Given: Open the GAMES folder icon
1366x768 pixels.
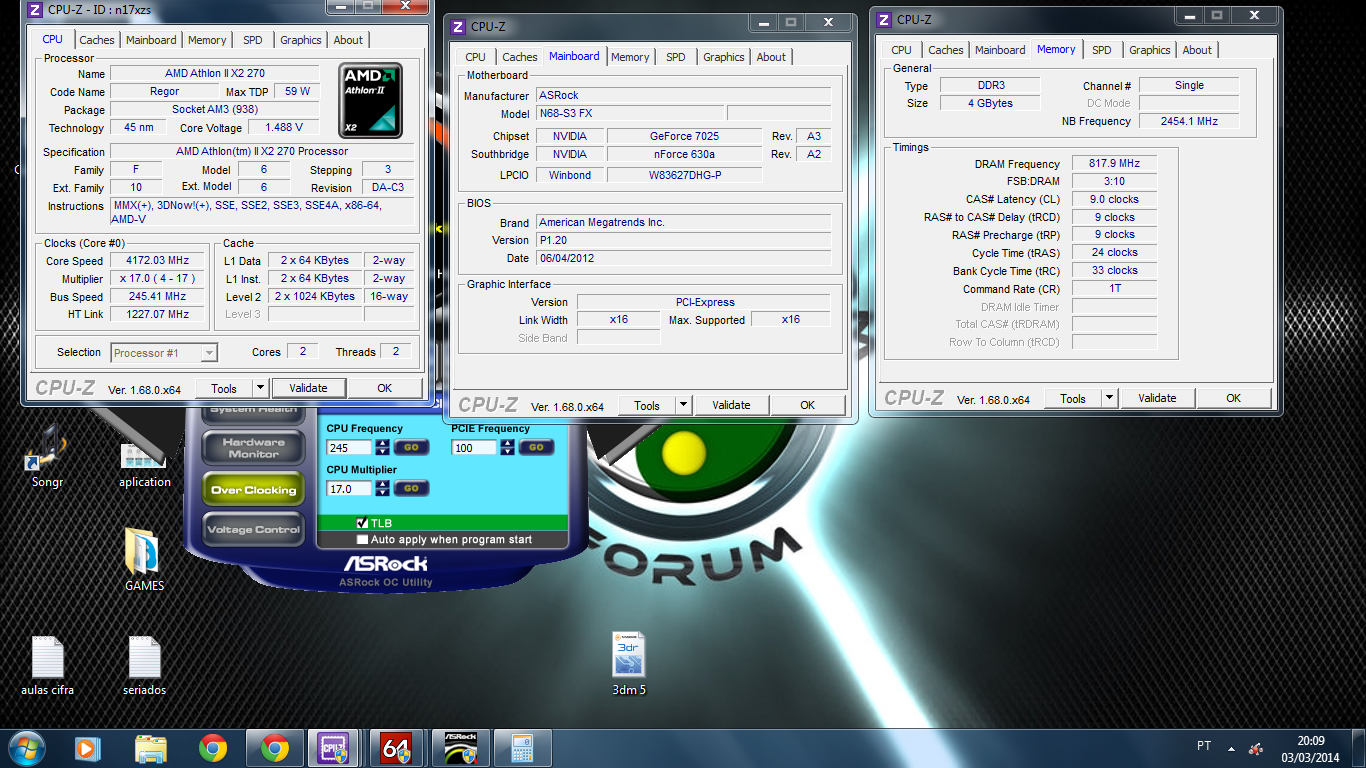Looking at the screenshot, I should point(143,559).
